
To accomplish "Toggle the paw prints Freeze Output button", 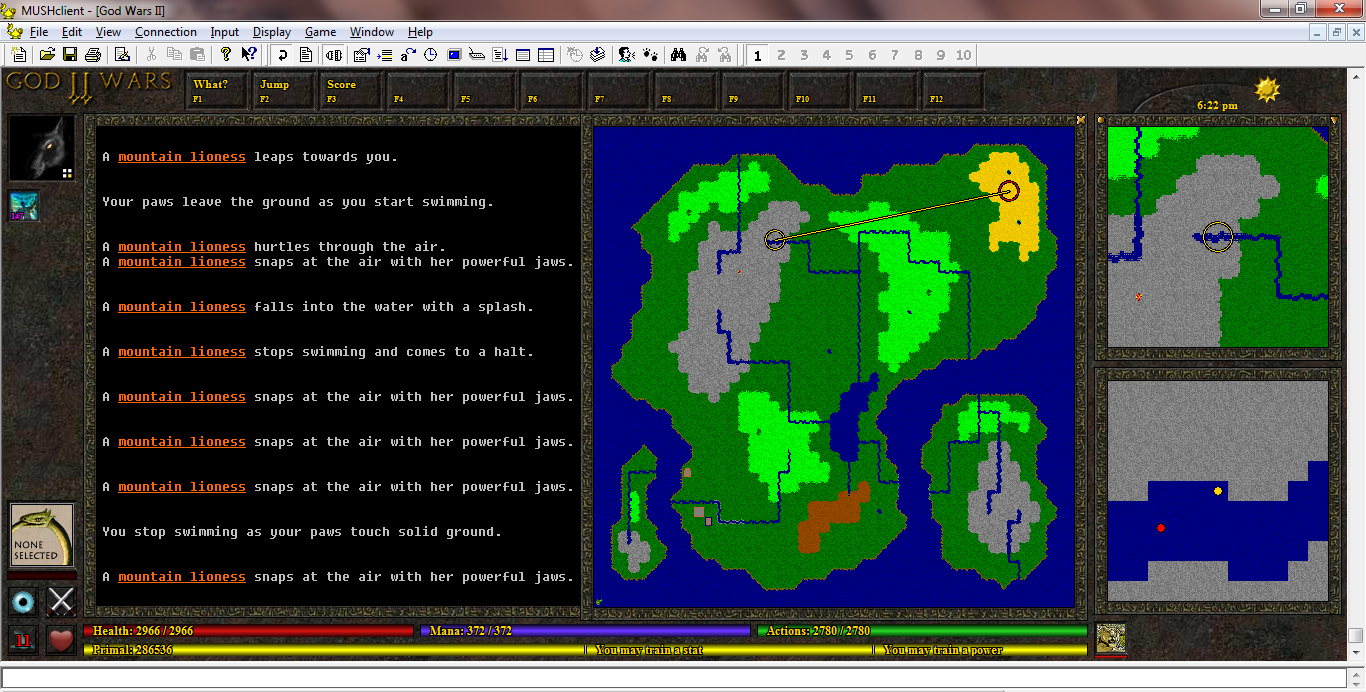I will coord(649,55).
